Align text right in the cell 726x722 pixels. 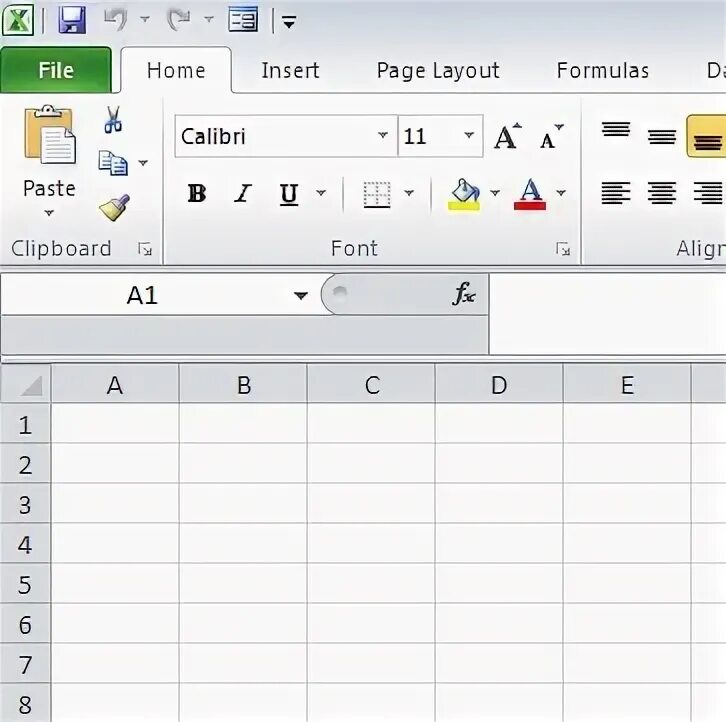pyautogui.click(x=707, y=193)
